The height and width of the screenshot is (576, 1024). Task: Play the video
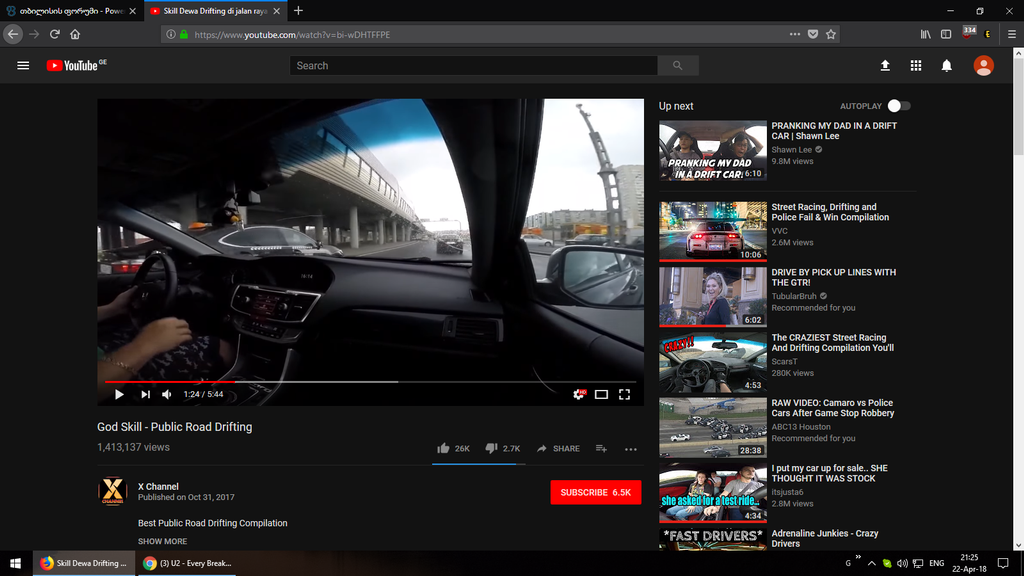coord(119,394)
